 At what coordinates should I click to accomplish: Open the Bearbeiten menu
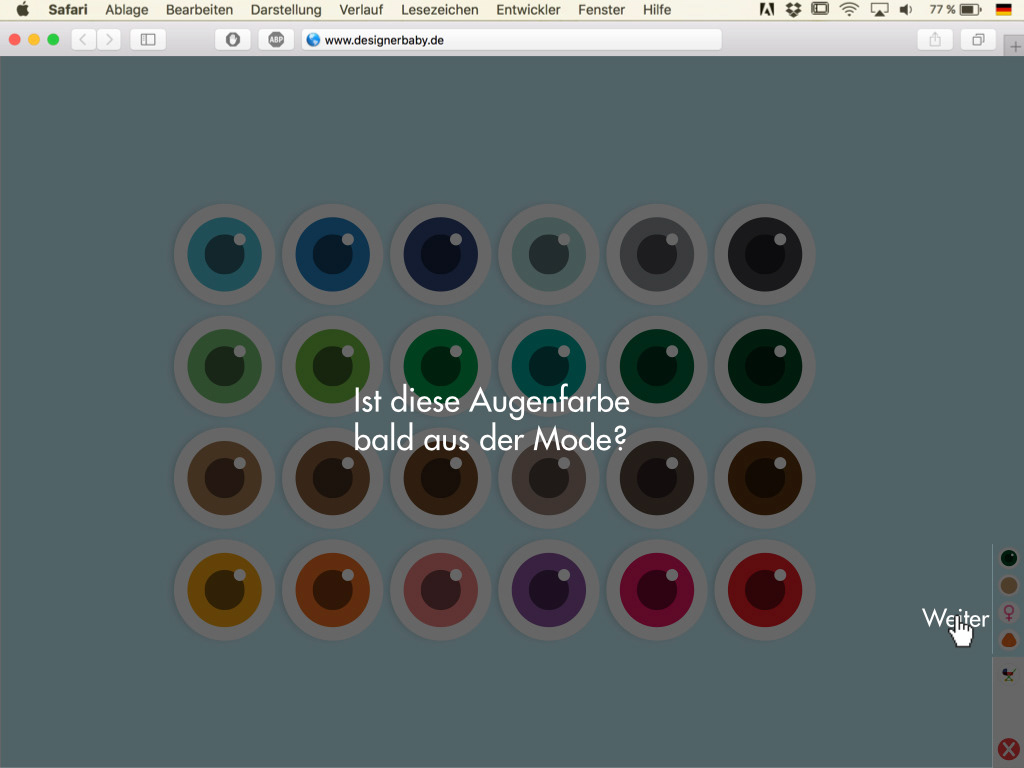pyautogui.click(x=199, y=10)
